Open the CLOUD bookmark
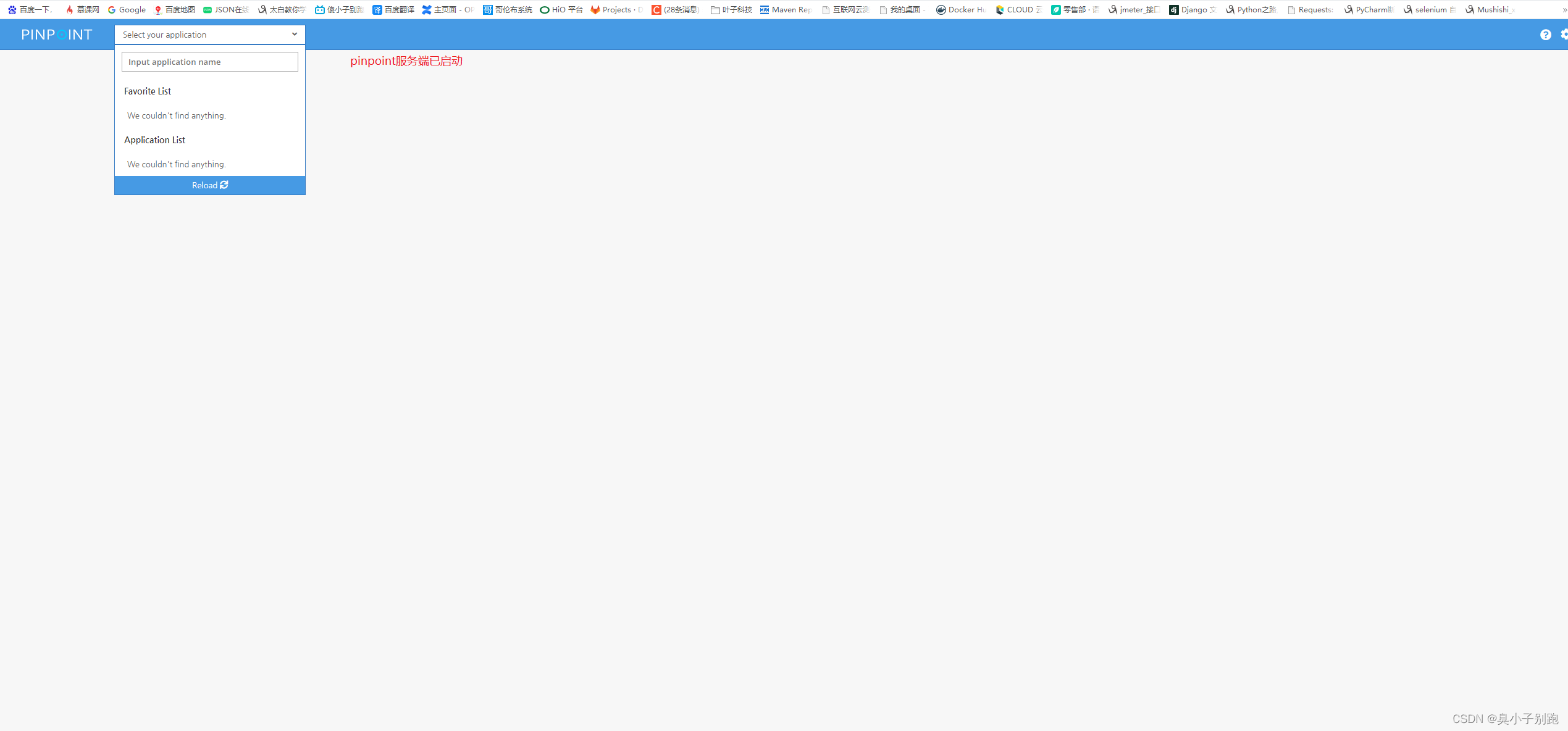 (x=1018, y=9)
